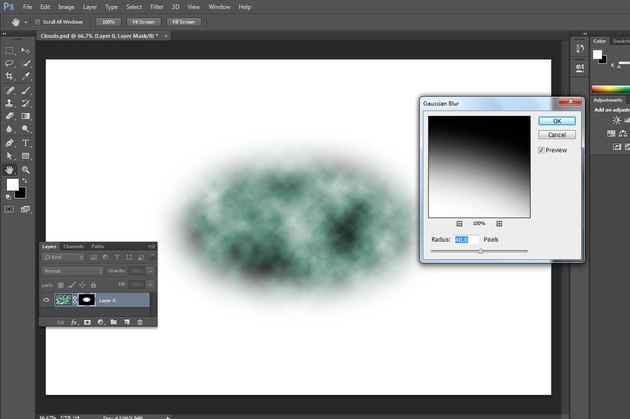Select the Pen tool
630x419 pixels.
tap(9, 143)
